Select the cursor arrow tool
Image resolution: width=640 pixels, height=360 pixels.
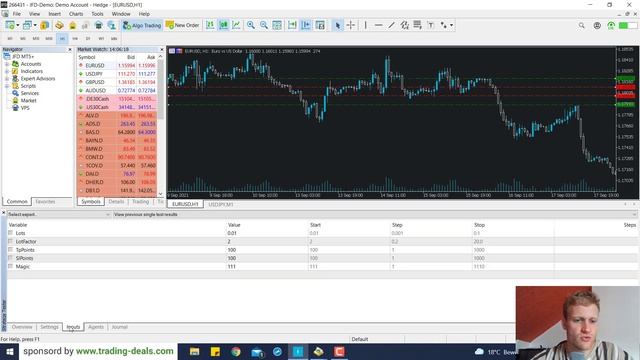(x=337, y=25)
